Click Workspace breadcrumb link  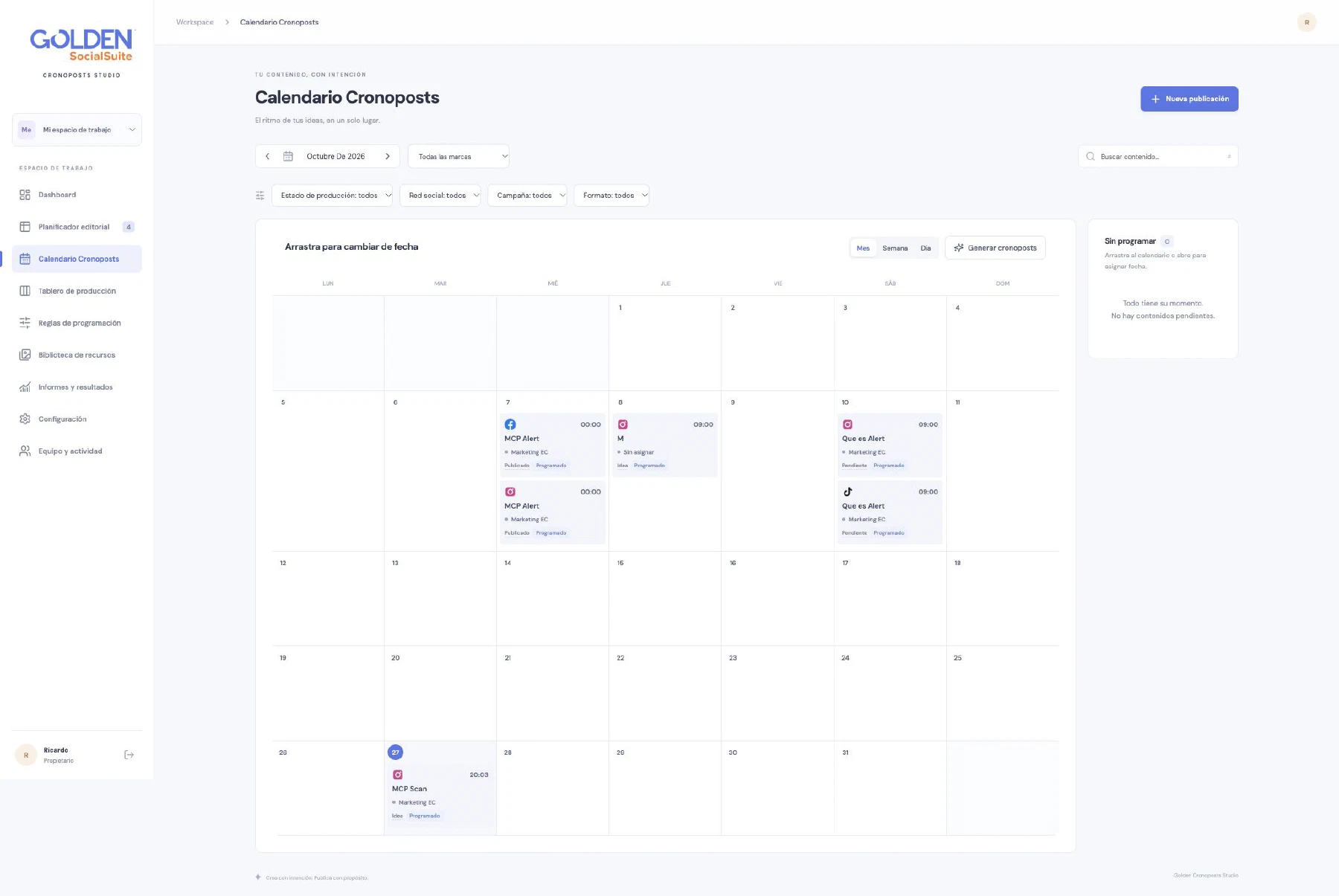(195, 22)
